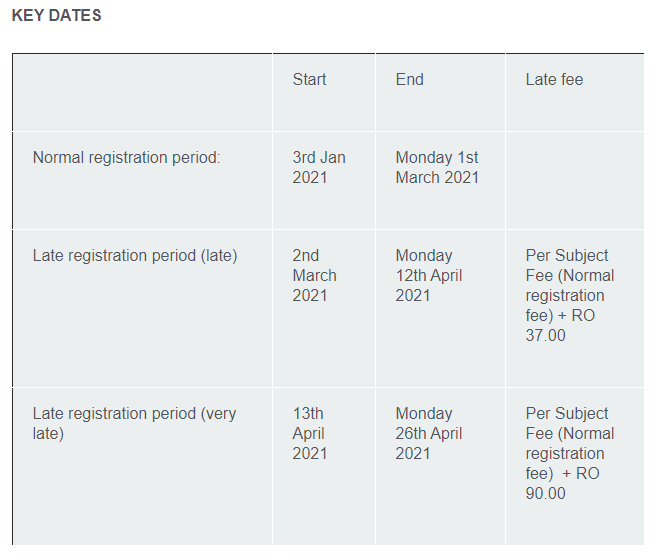Click 'Per Subject Fee' in the RO 37.00 cell
662x560 pixels.
click(567, 256)
